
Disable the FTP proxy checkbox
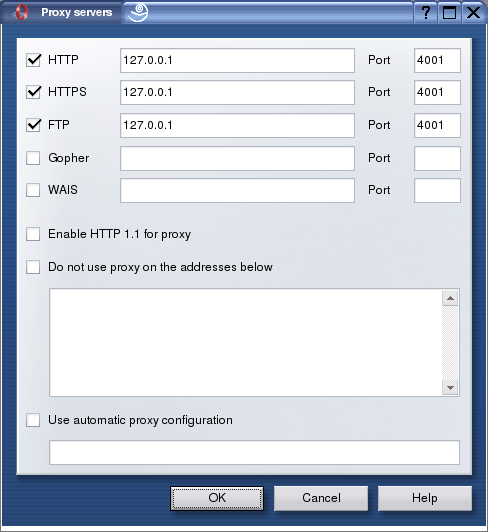coord(33,125)
